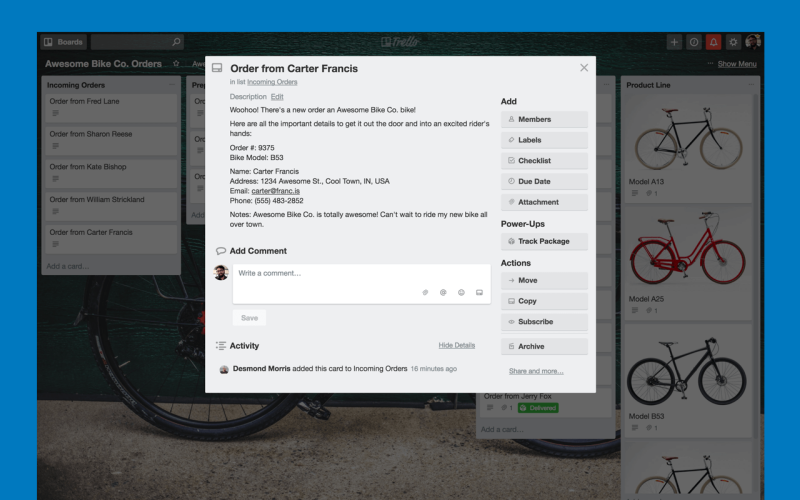
Task: Open Model A25 red bike card
Action: coord(688,264)
